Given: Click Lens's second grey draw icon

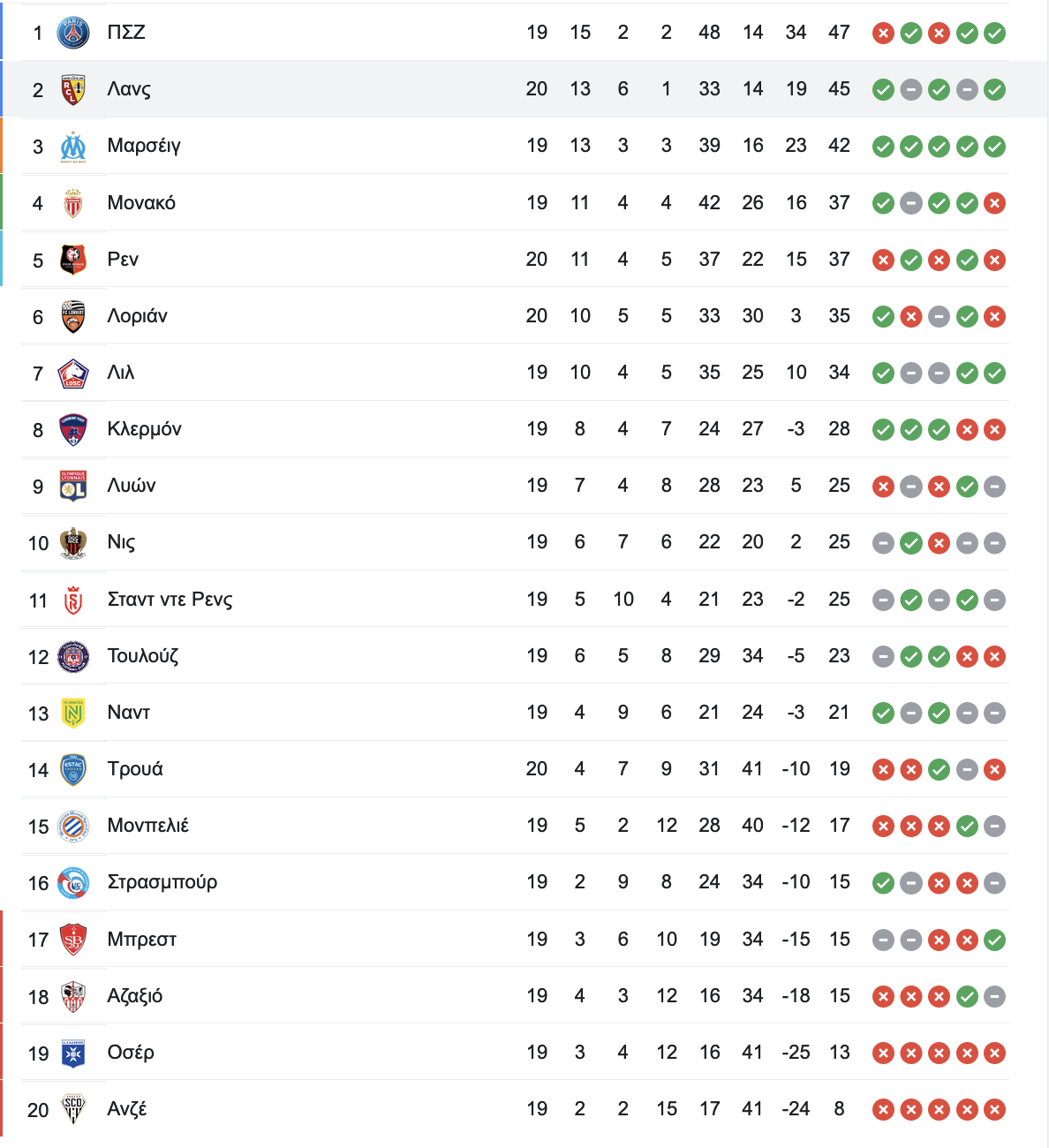Looking at the screenshot, I should click(967, 90).
